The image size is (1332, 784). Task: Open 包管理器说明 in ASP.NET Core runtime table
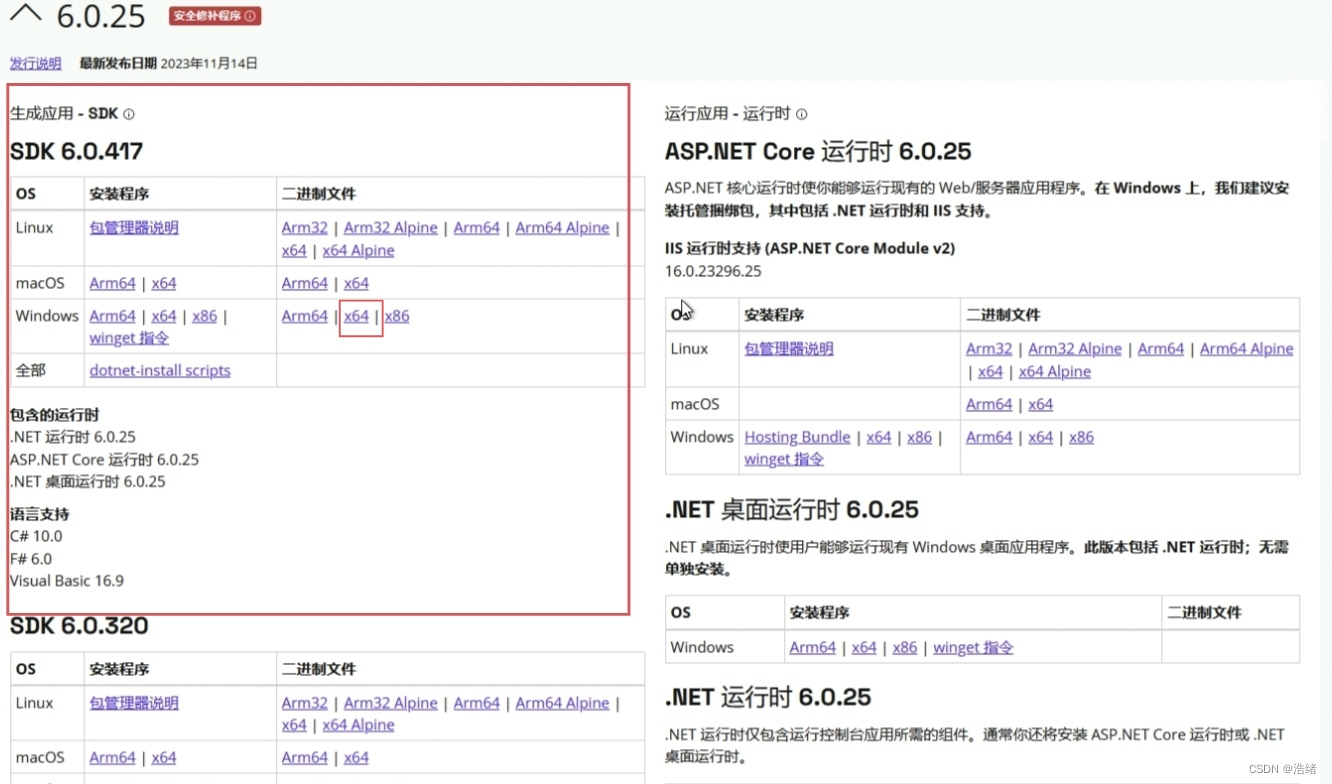(x=789, y=349)
